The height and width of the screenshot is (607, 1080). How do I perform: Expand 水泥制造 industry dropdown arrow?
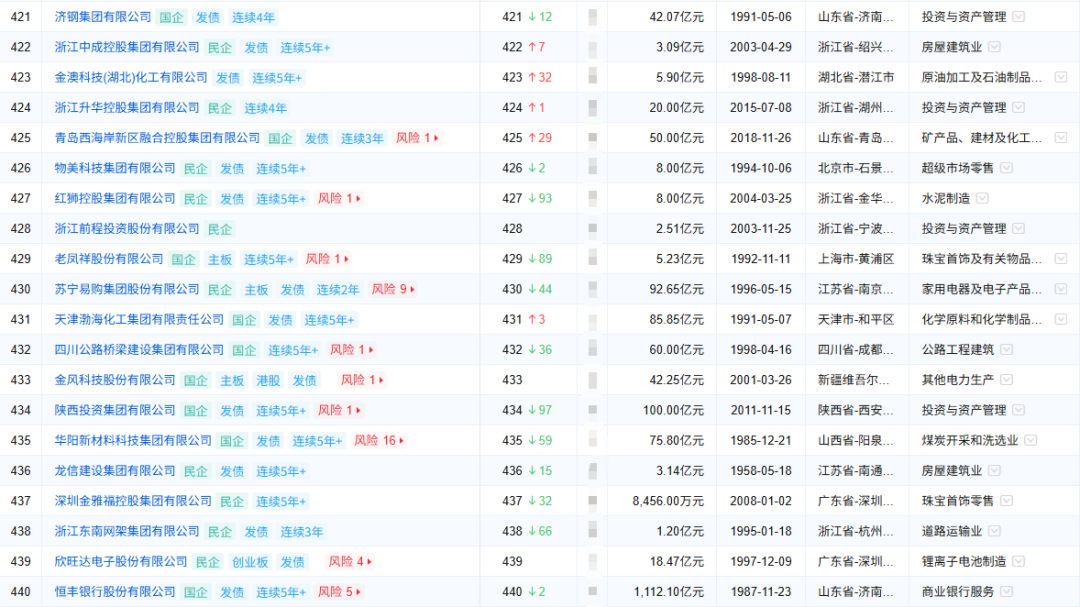coord(982,198)
